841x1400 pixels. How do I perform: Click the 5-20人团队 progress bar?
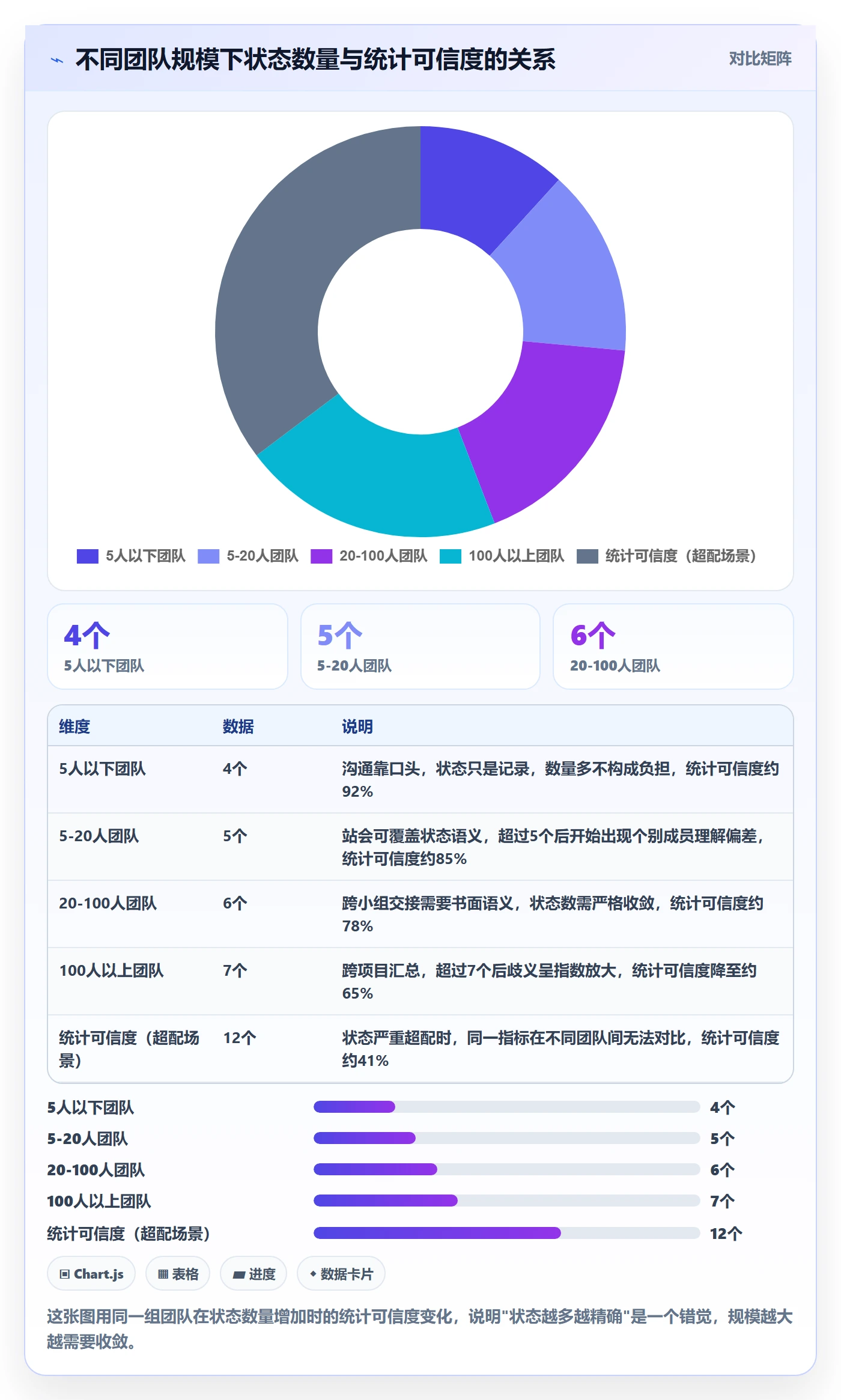coord(506,1138)
